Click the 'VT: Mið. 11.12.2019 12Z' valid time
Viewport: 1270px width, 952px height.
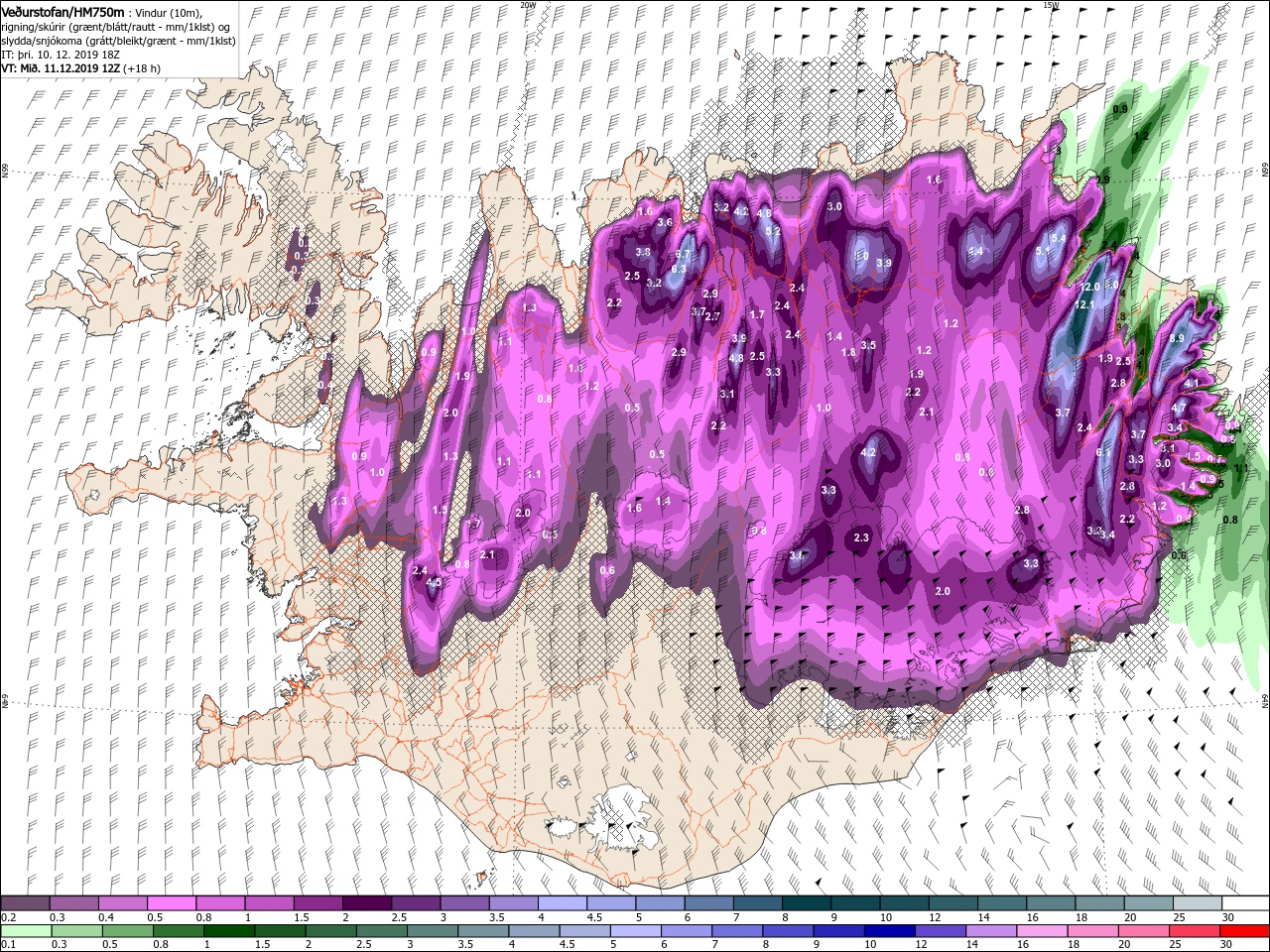[61, 68]
